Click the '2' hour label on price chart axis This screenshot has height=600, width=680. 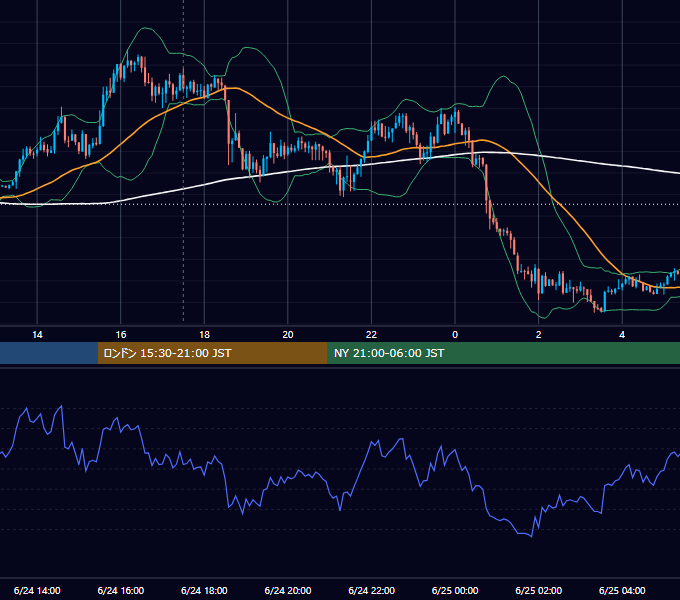(539, 335)
